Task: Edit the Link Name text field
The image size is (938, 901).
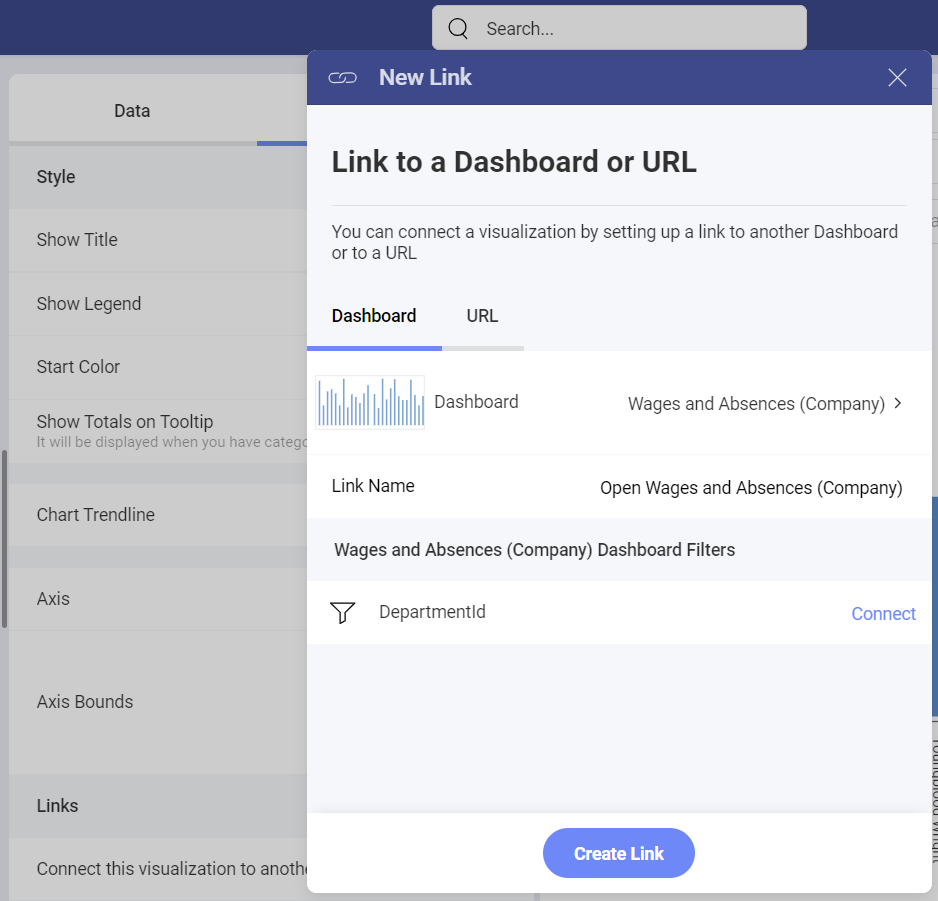Action: tap(750, 488)
